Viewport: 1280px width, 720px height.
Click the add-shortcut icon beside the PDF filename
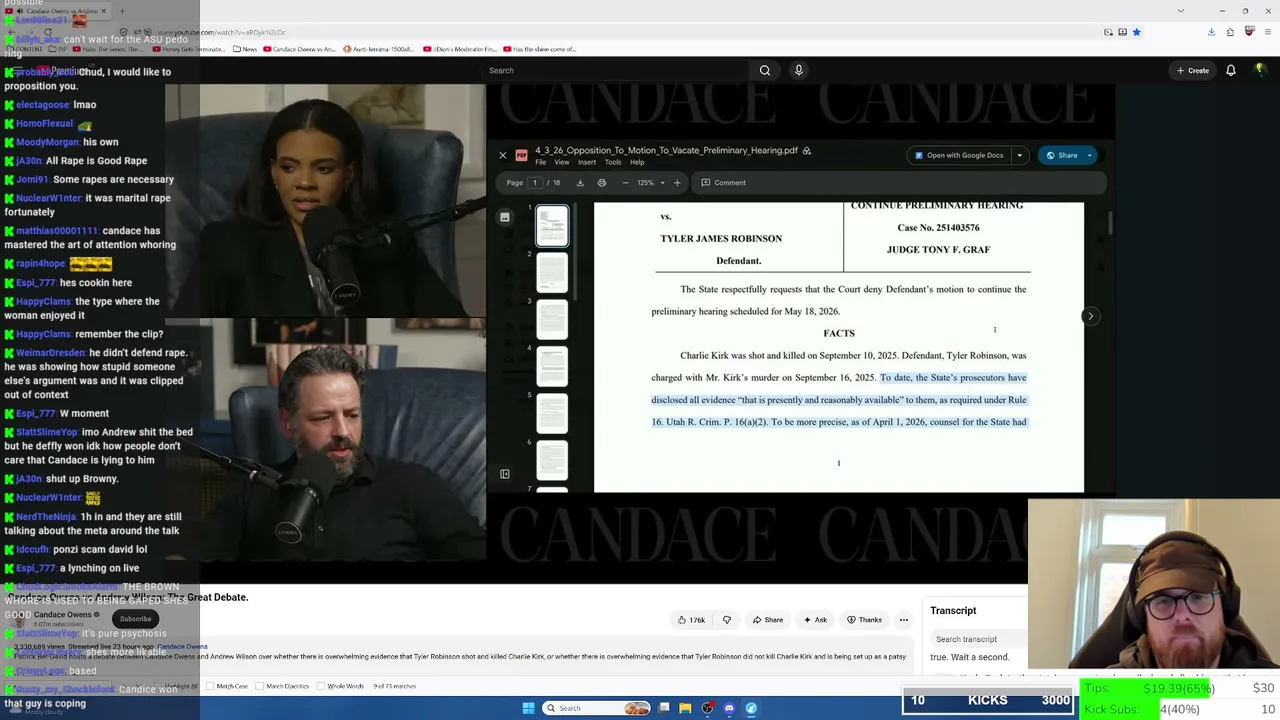point(807,151)
